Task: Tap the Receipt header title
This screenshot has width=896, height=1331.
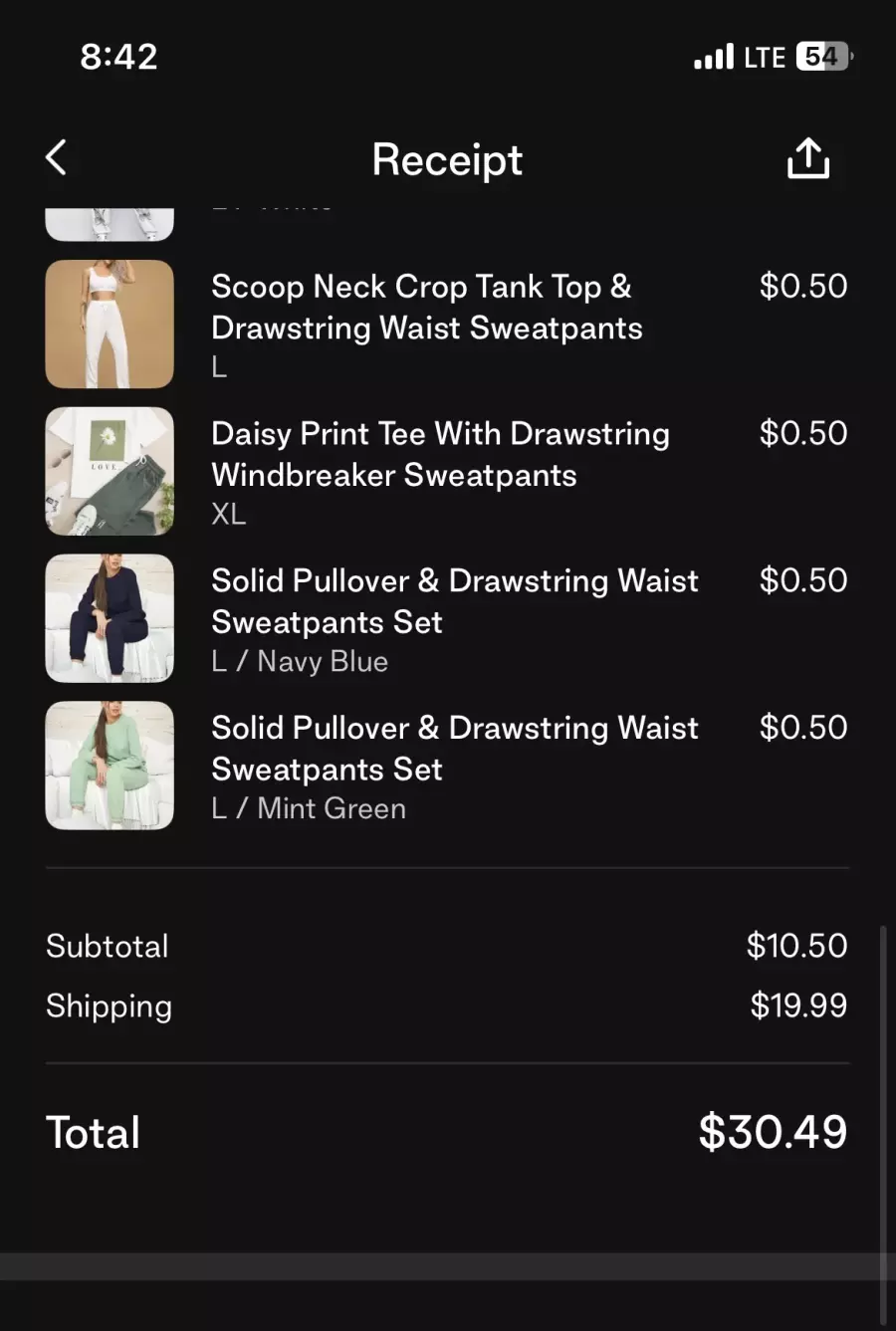Action: [x=447, y=159]
